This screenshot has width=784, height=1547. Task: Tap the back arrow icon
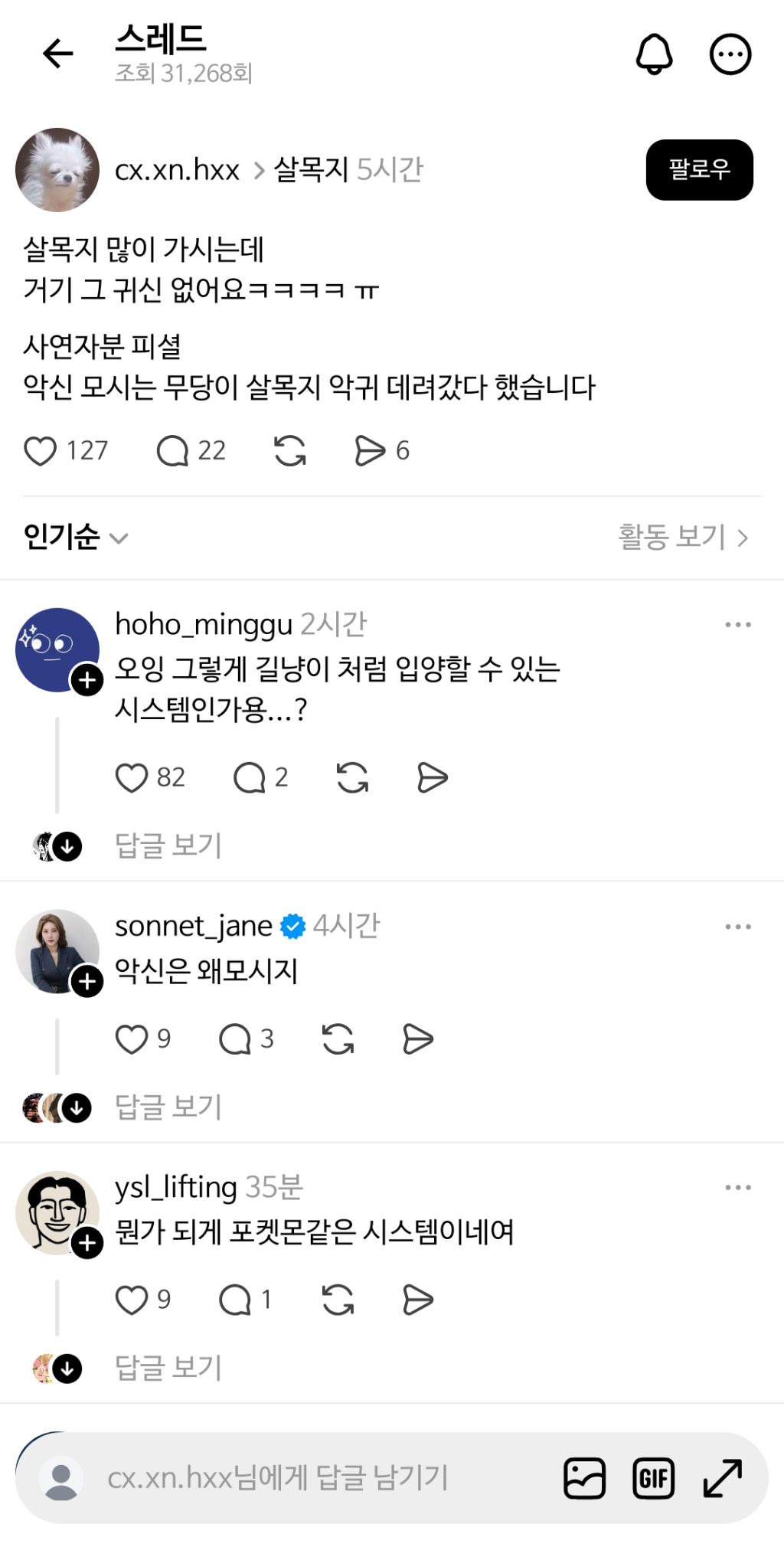coord(57,54)
